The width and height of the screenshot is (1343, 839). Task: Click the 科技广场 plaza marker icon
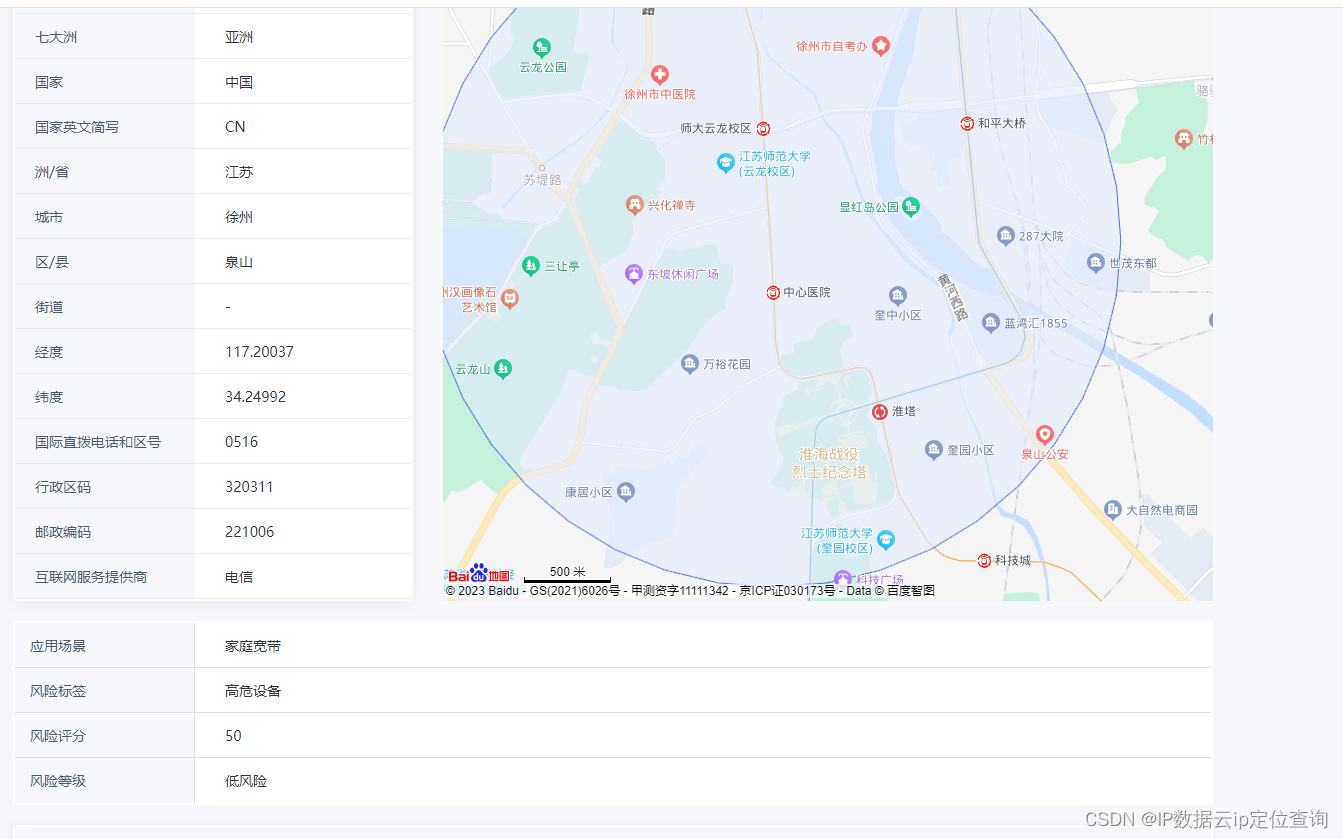843,579
